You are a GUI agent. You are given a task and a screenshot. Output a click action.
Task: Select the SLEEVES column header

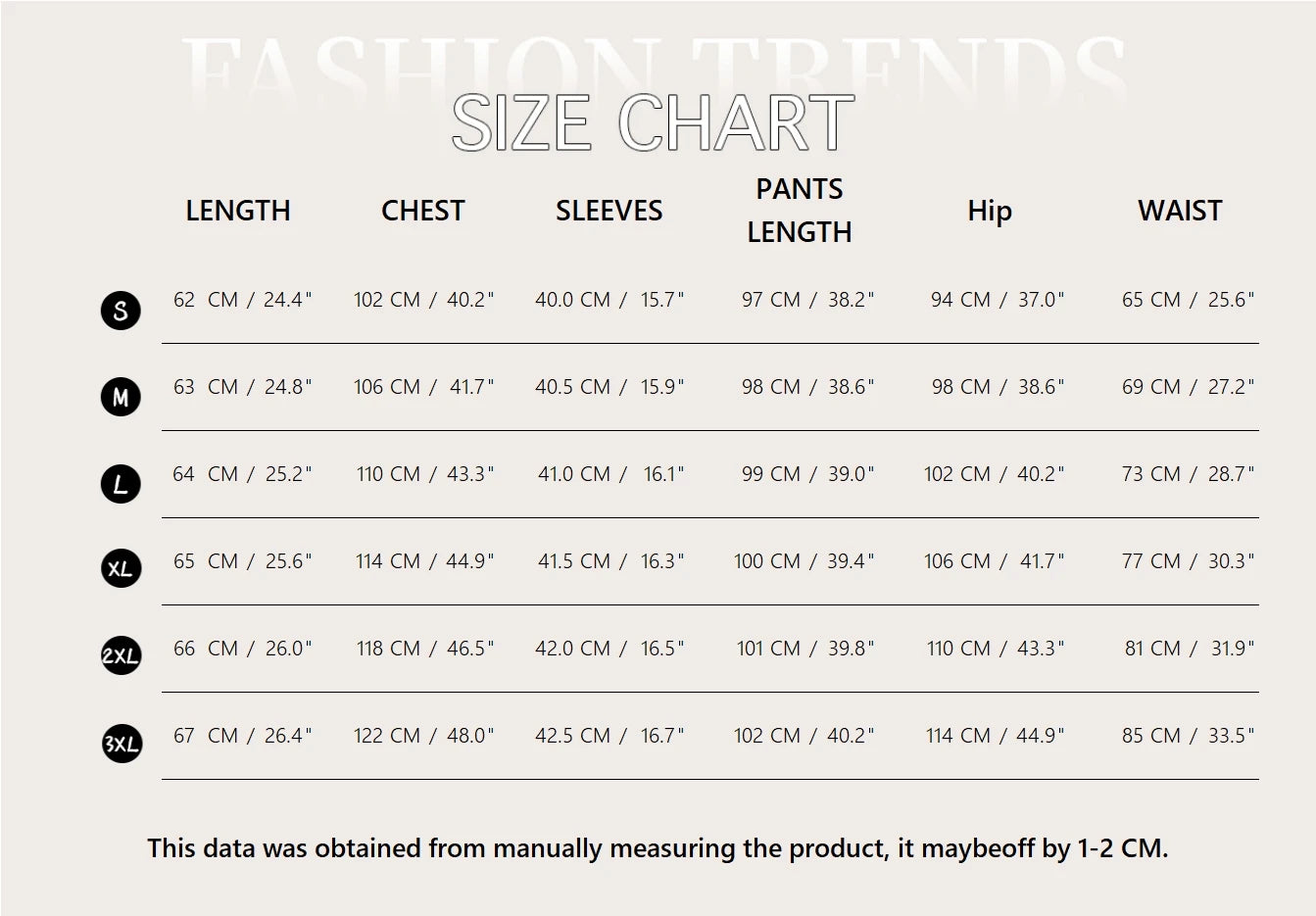click(x=609, y=211)
